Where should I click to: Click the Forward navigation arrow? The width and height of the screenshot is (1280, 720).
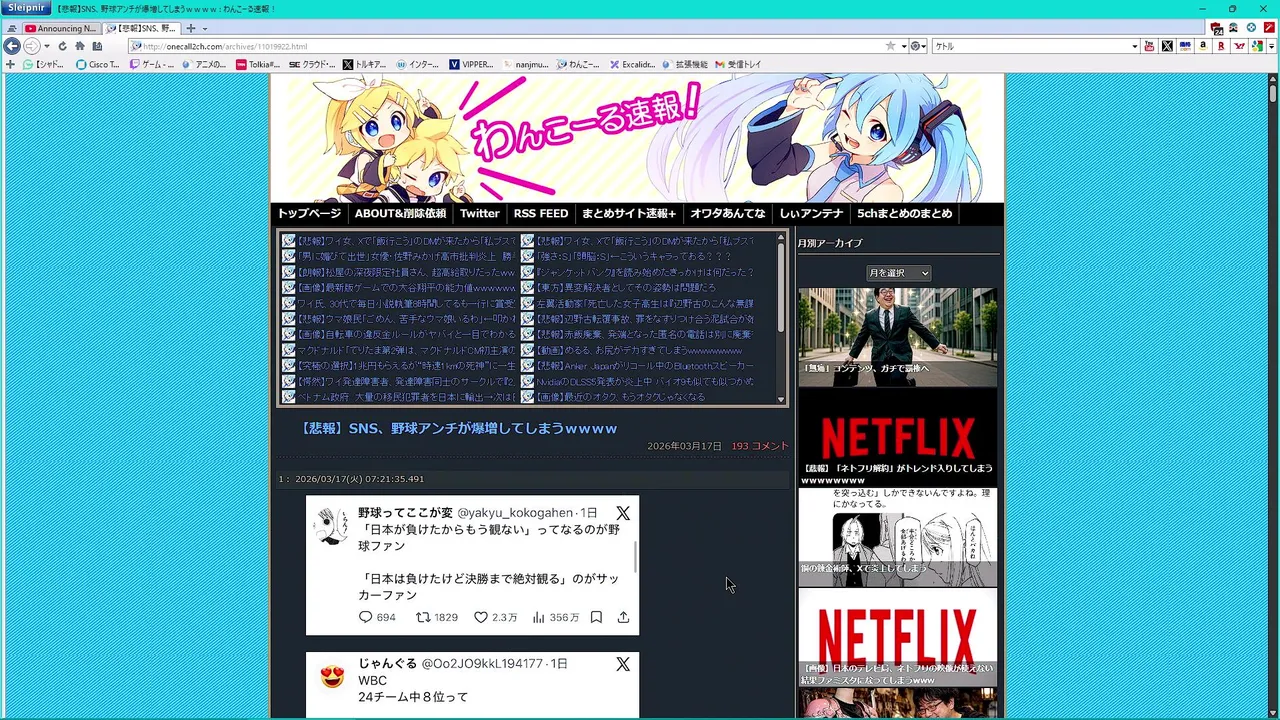(32, 46)
